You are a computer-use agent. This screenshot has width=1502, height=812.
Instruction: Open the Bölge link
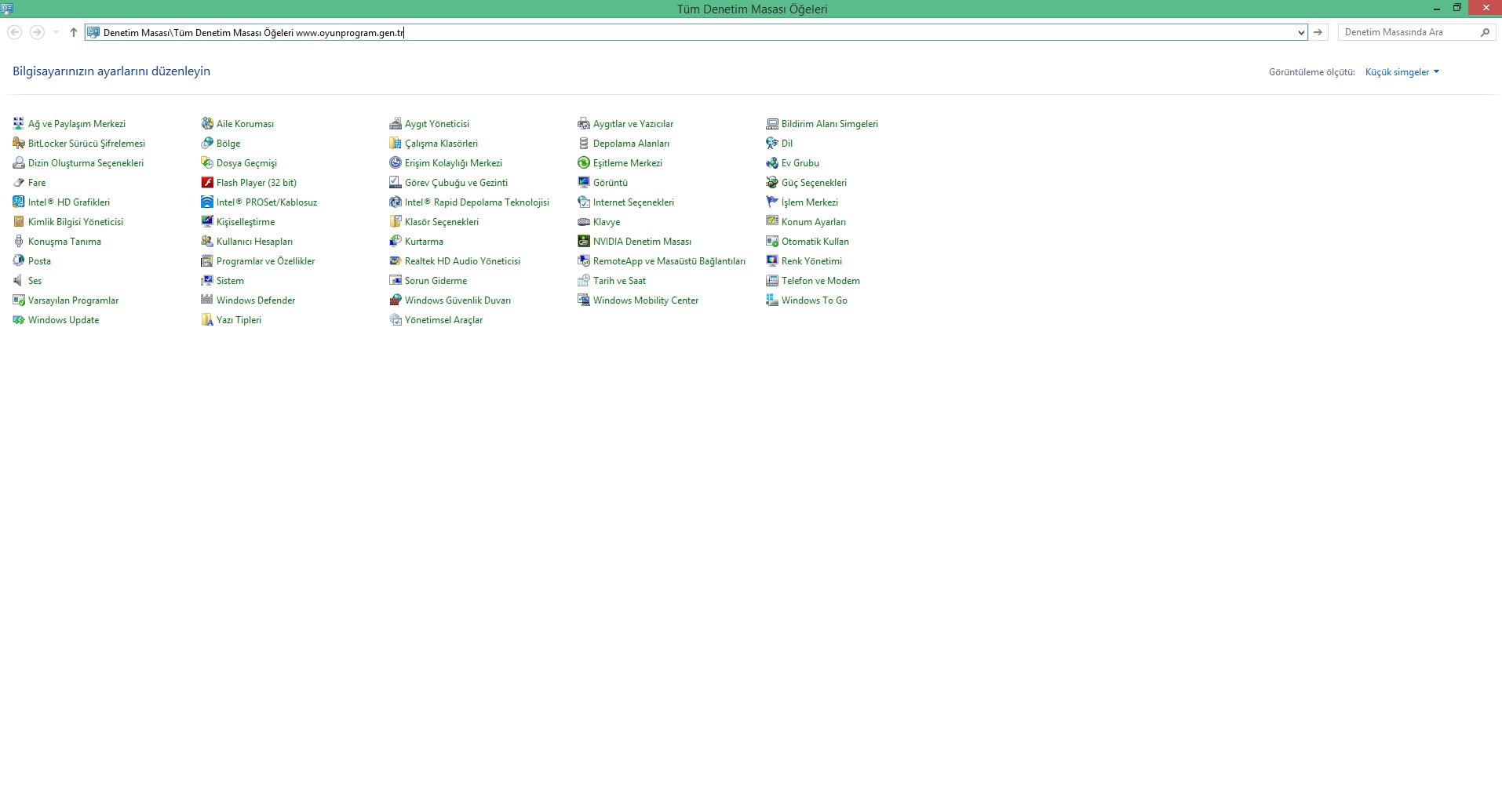point(228,144)
